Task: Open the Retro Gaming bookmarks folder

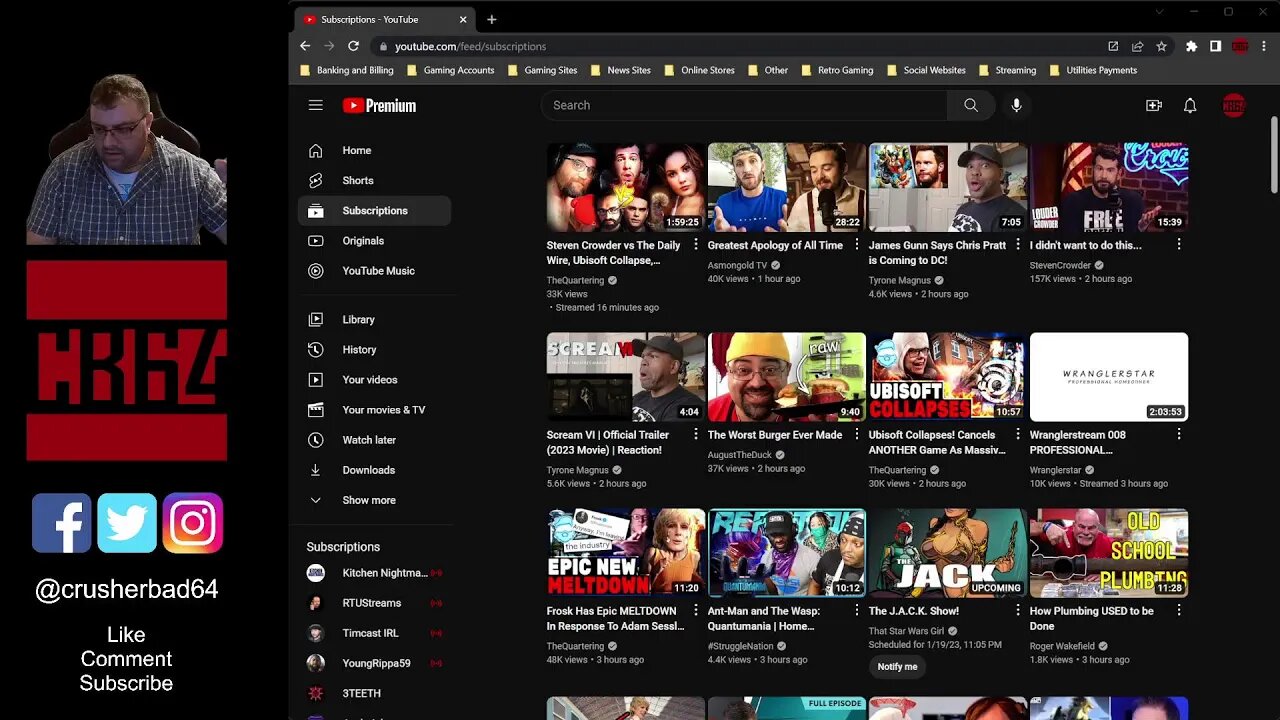Action: (837, 70)
